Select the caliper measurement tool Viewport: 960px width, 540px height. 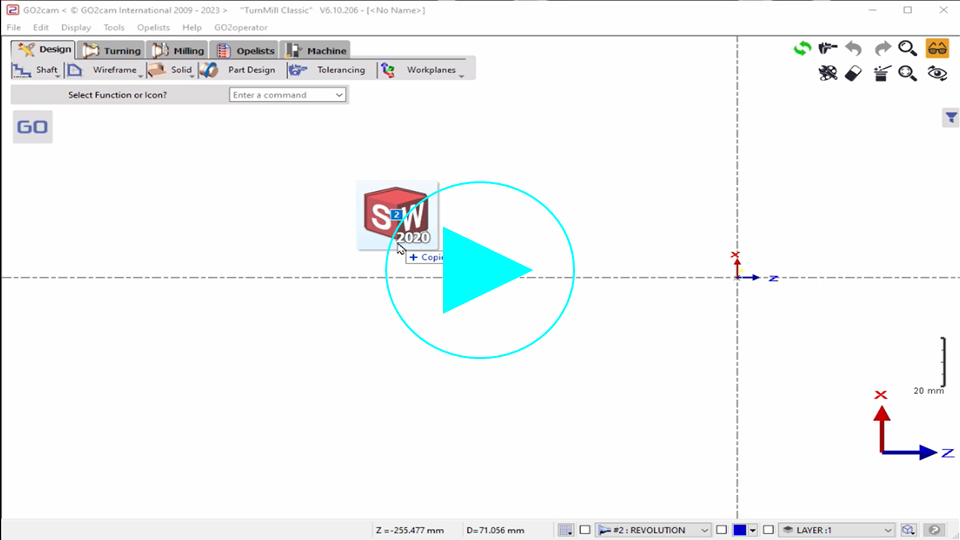coord(828,48)
